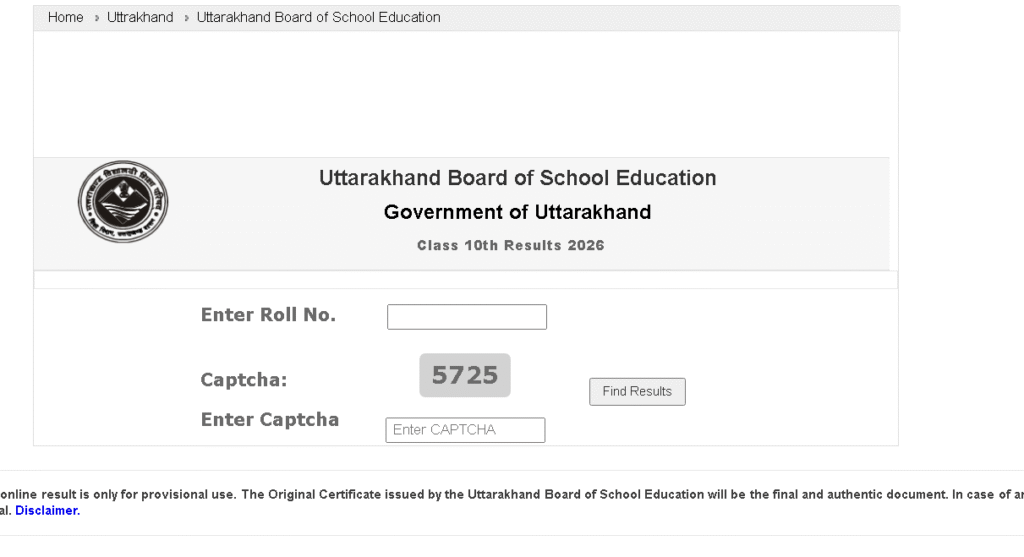The height and width of the screenshot is (557, 1024).
Task: Open the Disclaimer link
Action: [47, 510]
